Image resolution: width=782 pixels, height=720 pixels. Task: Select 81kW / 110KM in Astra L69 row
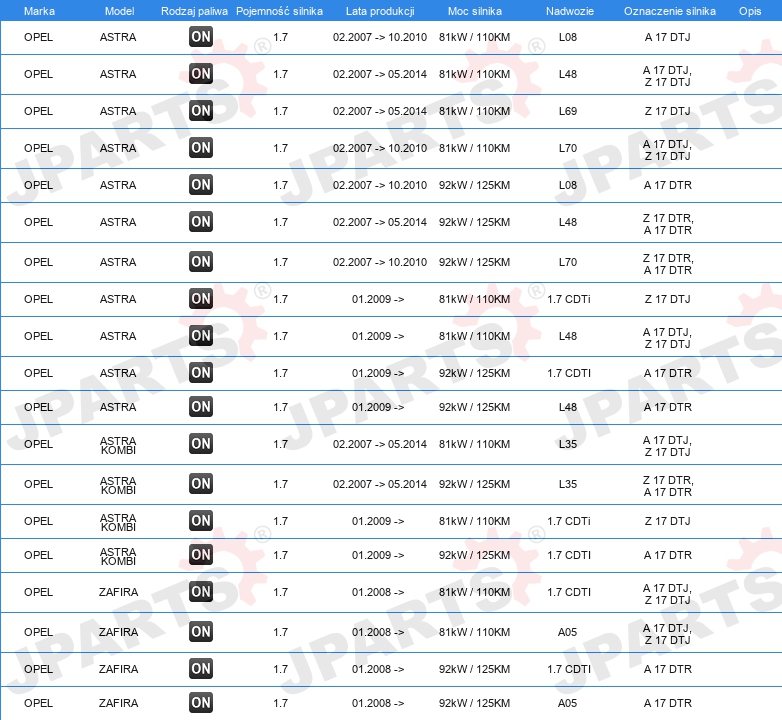pos(474,111)
